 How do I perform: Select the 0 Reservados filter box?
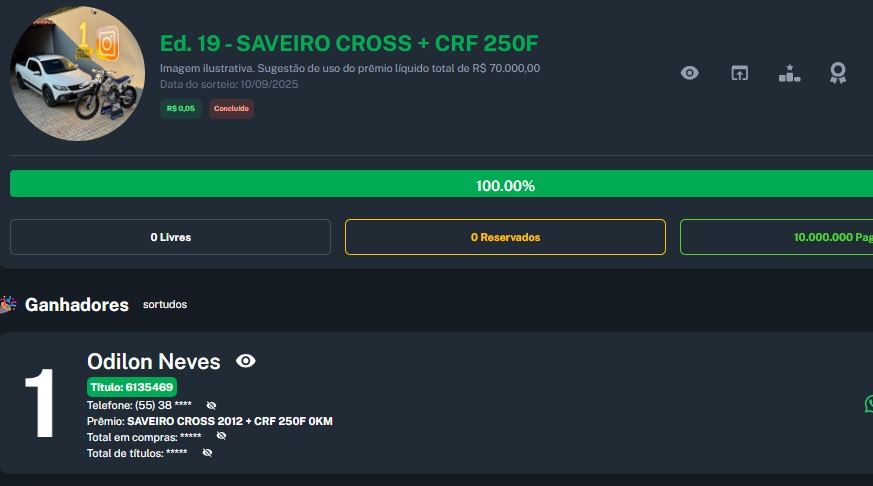coord(505,237)
